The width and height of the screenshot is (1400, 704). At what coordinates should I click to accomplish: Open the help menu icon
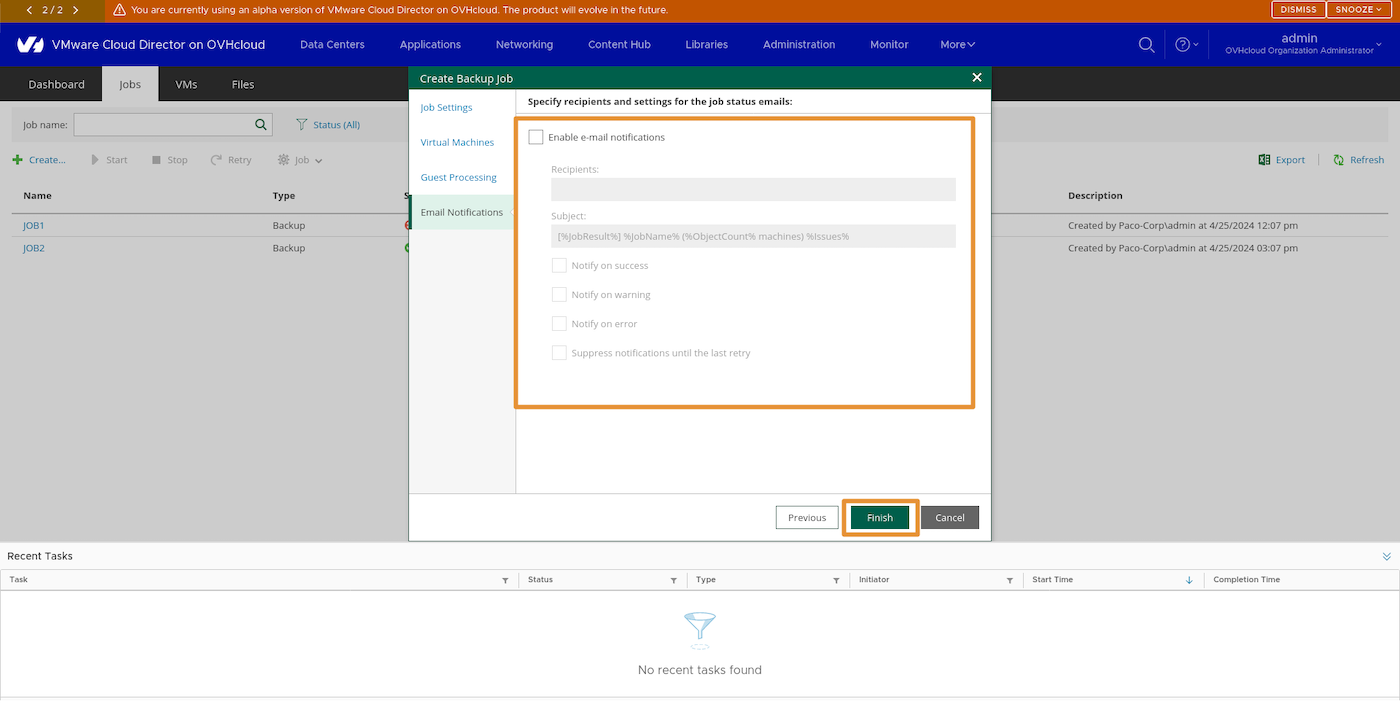[x=1184, y=44]
